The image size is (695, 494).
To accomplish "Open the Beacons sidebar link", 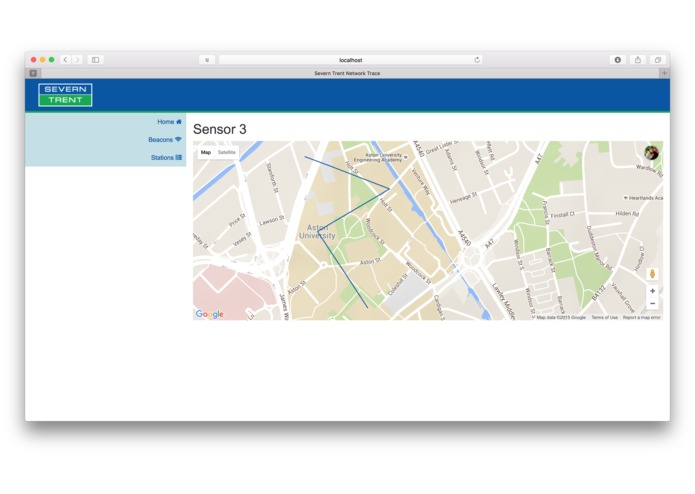I will tap(165, 140).
